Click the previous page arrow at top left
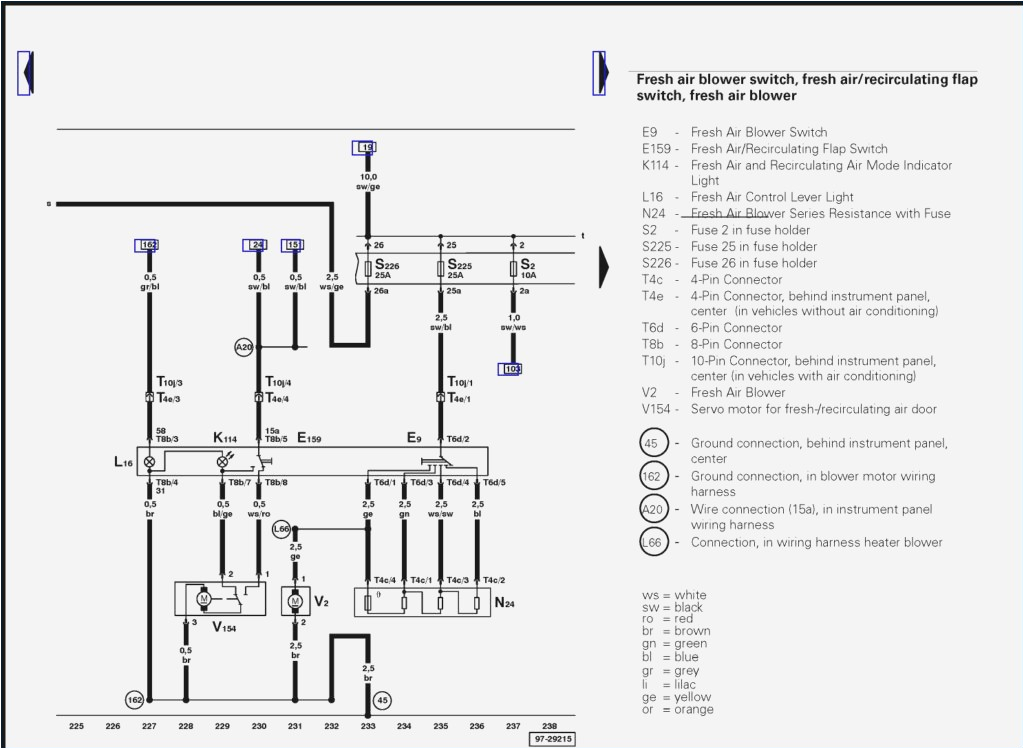Viewport: 1024px width, 749px height. tap(26, 73)
